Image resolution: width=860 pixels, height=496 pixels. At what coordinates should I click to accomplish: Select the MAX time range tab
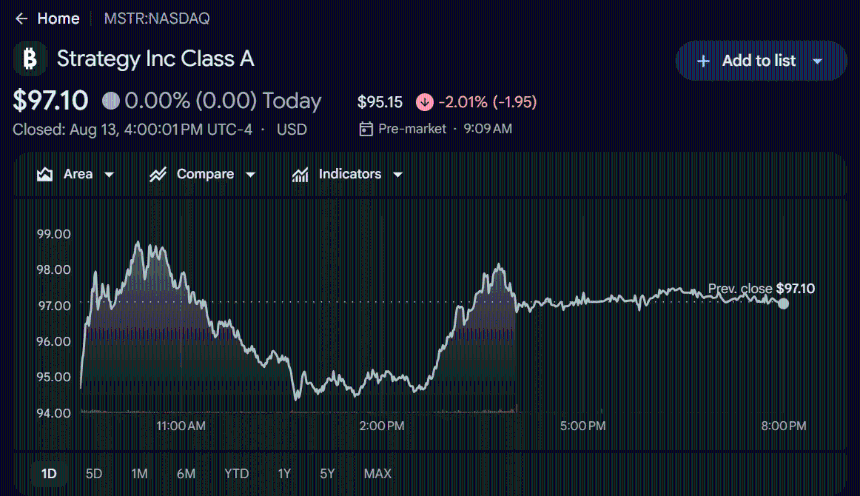pyautogui.click(x=377, y=474)
